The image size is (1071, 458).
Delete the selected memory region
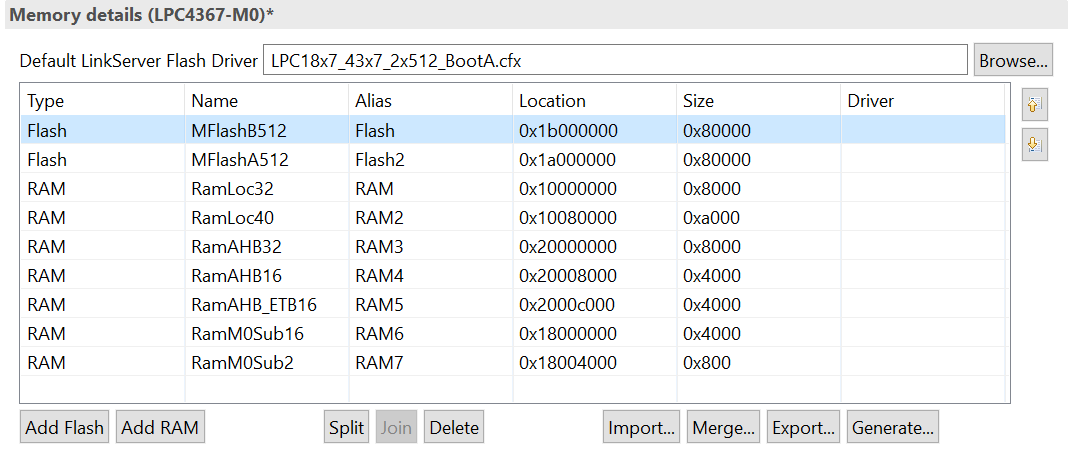[x=454, y=427]
